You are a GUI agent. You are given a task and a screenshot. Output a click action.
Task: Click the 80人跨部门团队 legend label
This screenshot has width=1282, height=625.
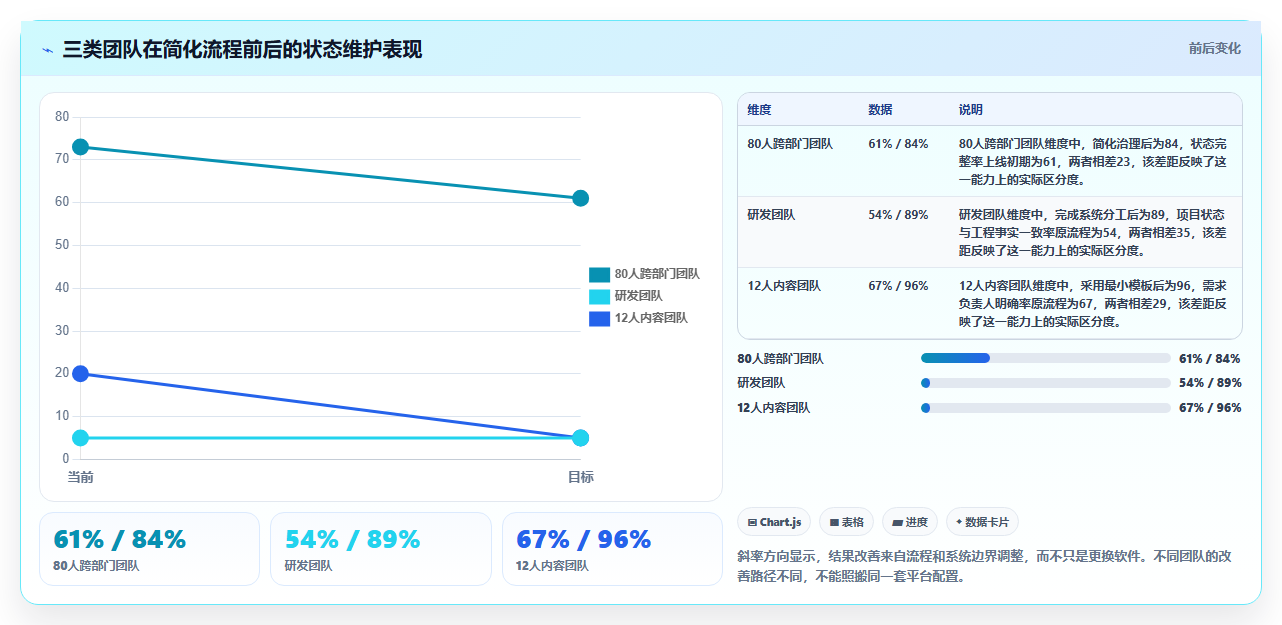tap(657, 274)
